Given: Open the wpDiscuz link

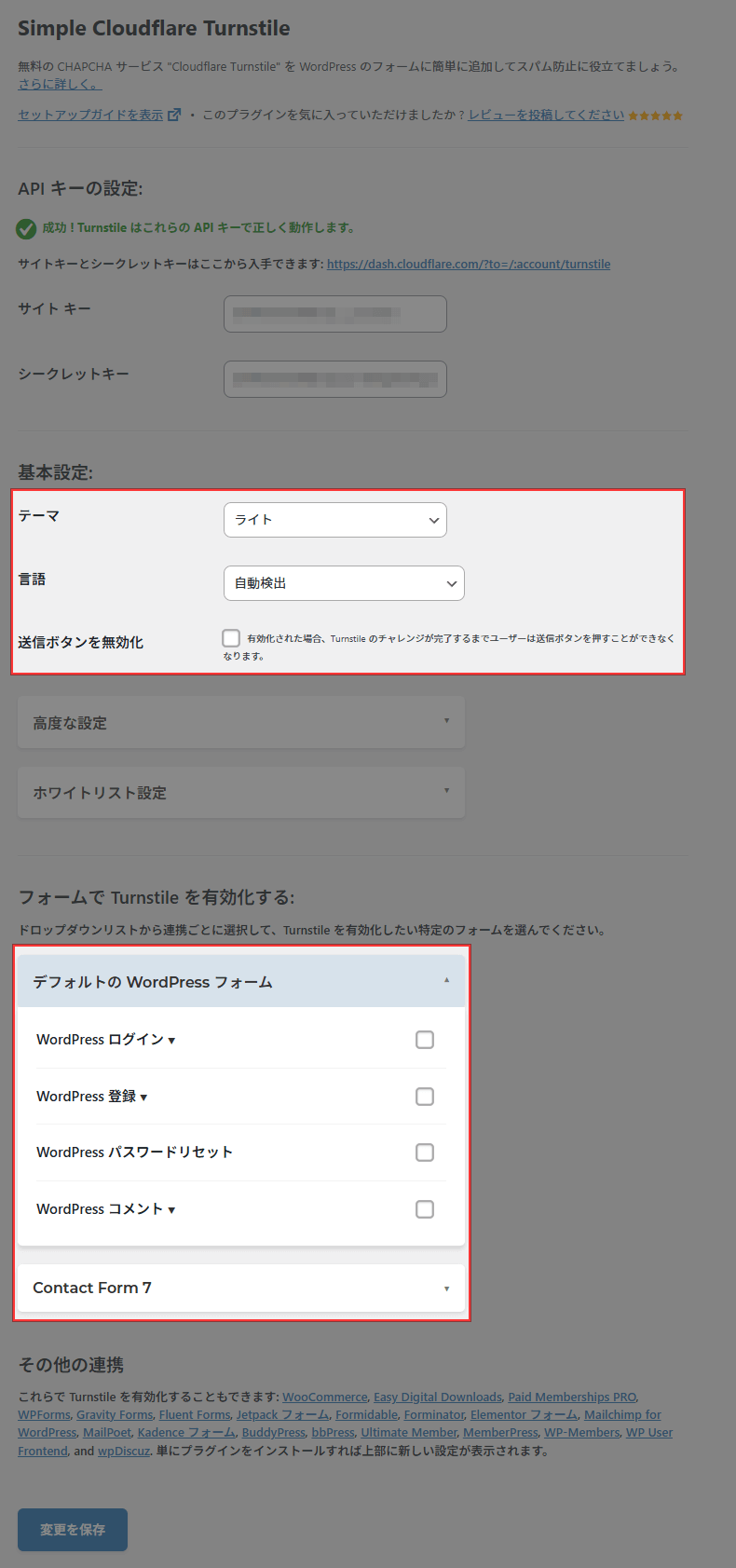Looking at the screenshot, I should coord(124,1451).
